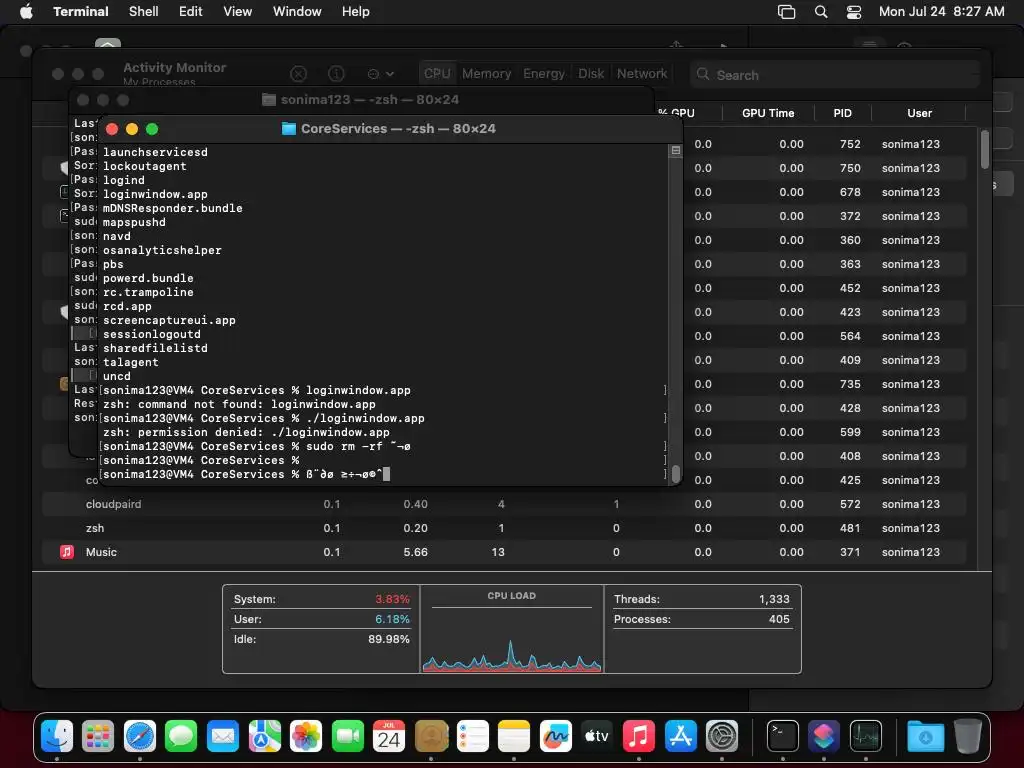
Task: Open System Settings from the Dock
Action: coord(722,736)
